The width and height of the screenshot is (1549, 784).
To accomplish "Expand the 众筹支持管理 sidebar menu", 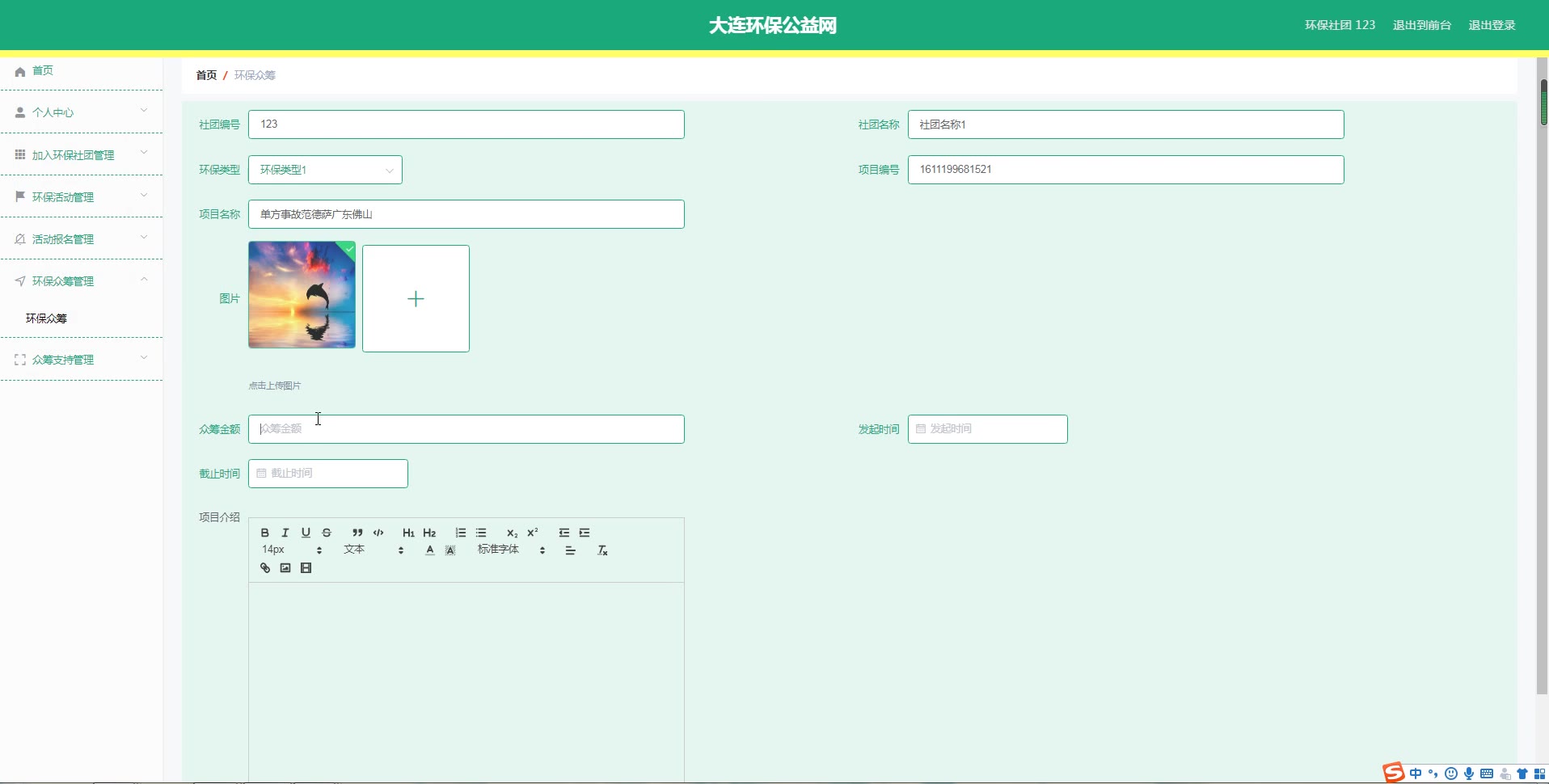I will click(x=81, y=360).
